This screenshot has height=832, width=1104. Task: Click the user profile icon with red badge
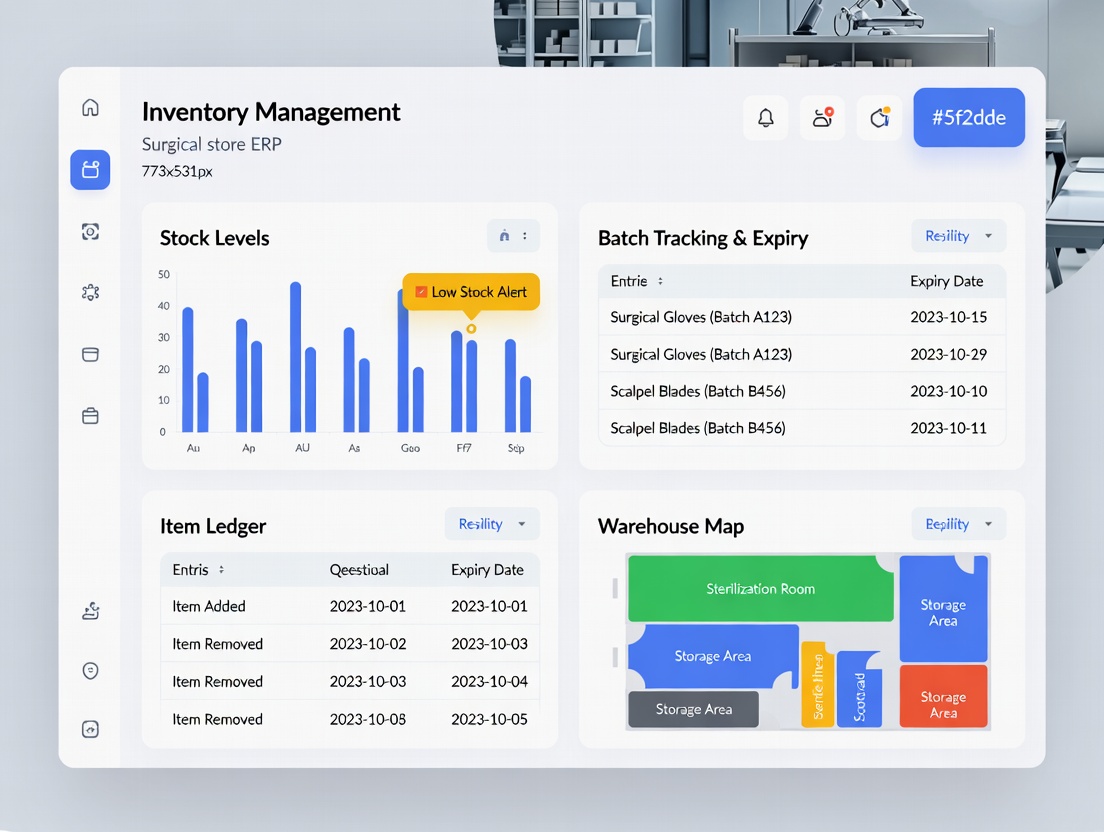click(822, 118)
